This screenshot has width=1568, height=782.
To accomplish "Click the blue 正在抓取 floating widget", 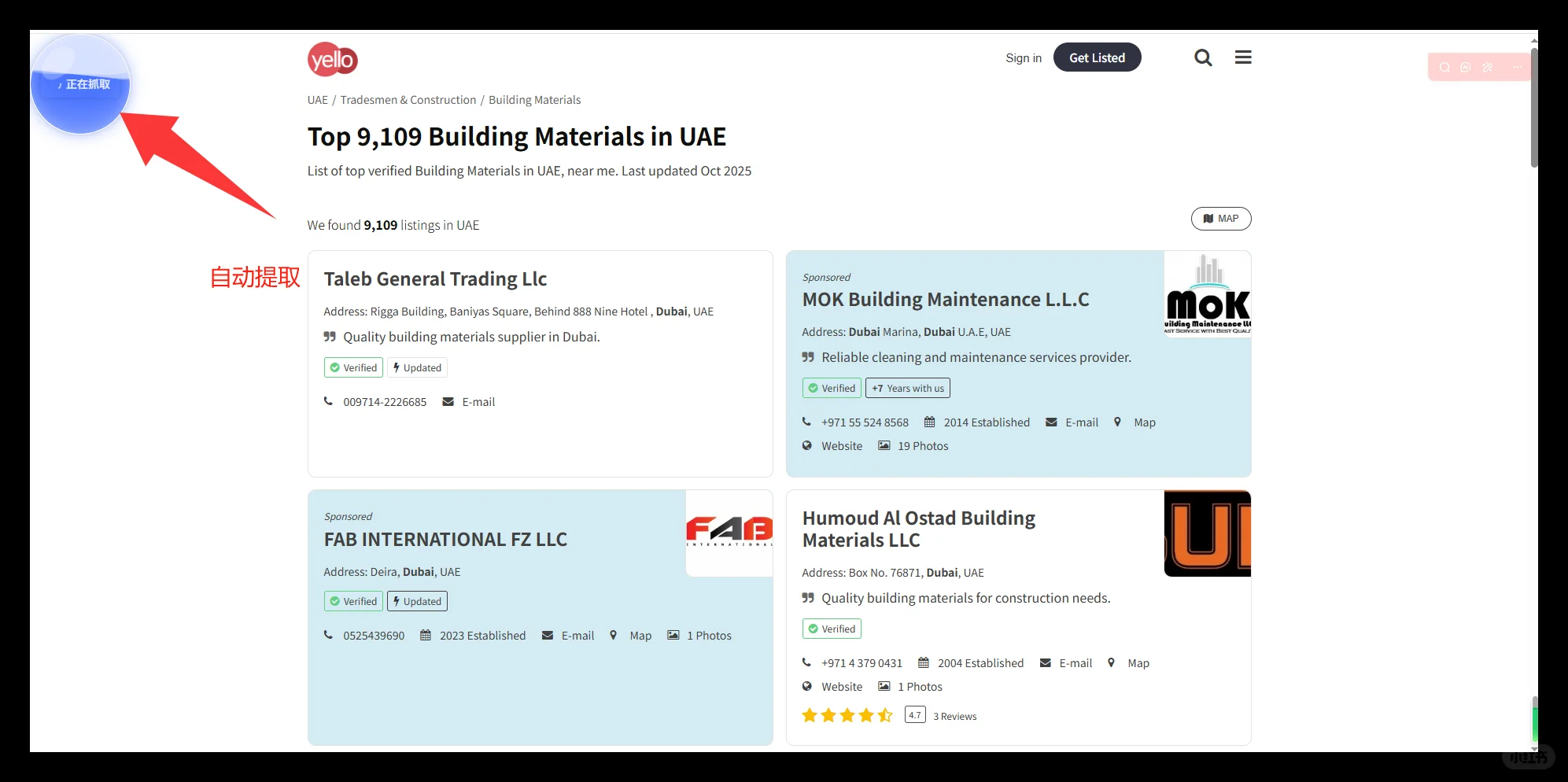I will click(80, 84).
